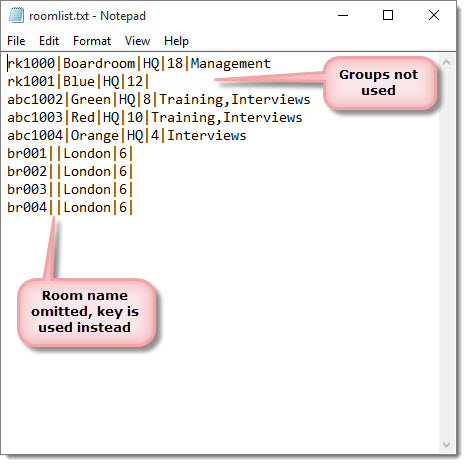Click the 'Groups not used' callout
Viewport: 467px width, 465px height.
pos(379,83)
